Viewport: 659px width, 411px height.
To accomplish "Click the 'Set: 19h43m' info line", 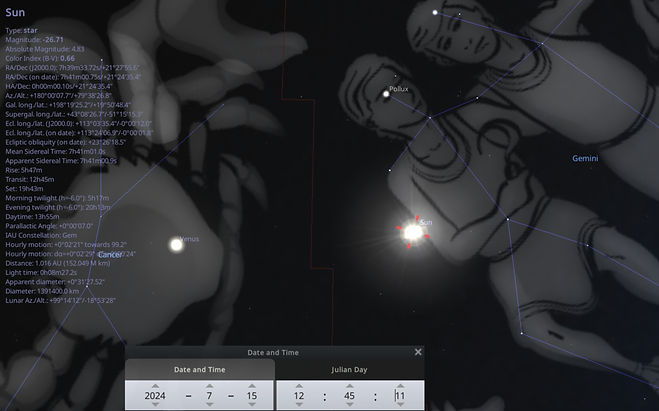I will (x=24, y=189).
